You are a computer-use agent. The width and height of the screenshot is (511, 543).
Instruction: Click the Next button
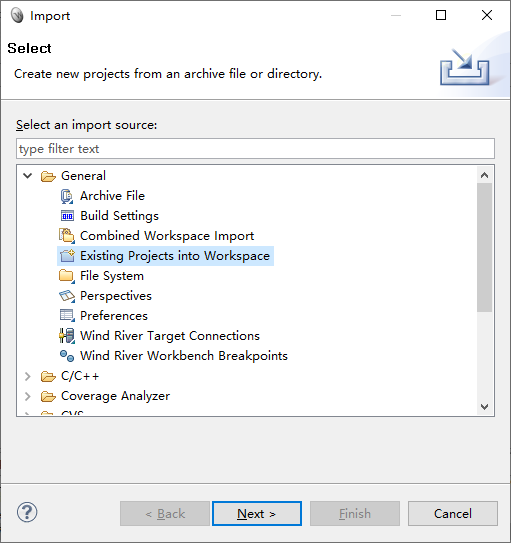pyautogui.click(x=257, y=513)
